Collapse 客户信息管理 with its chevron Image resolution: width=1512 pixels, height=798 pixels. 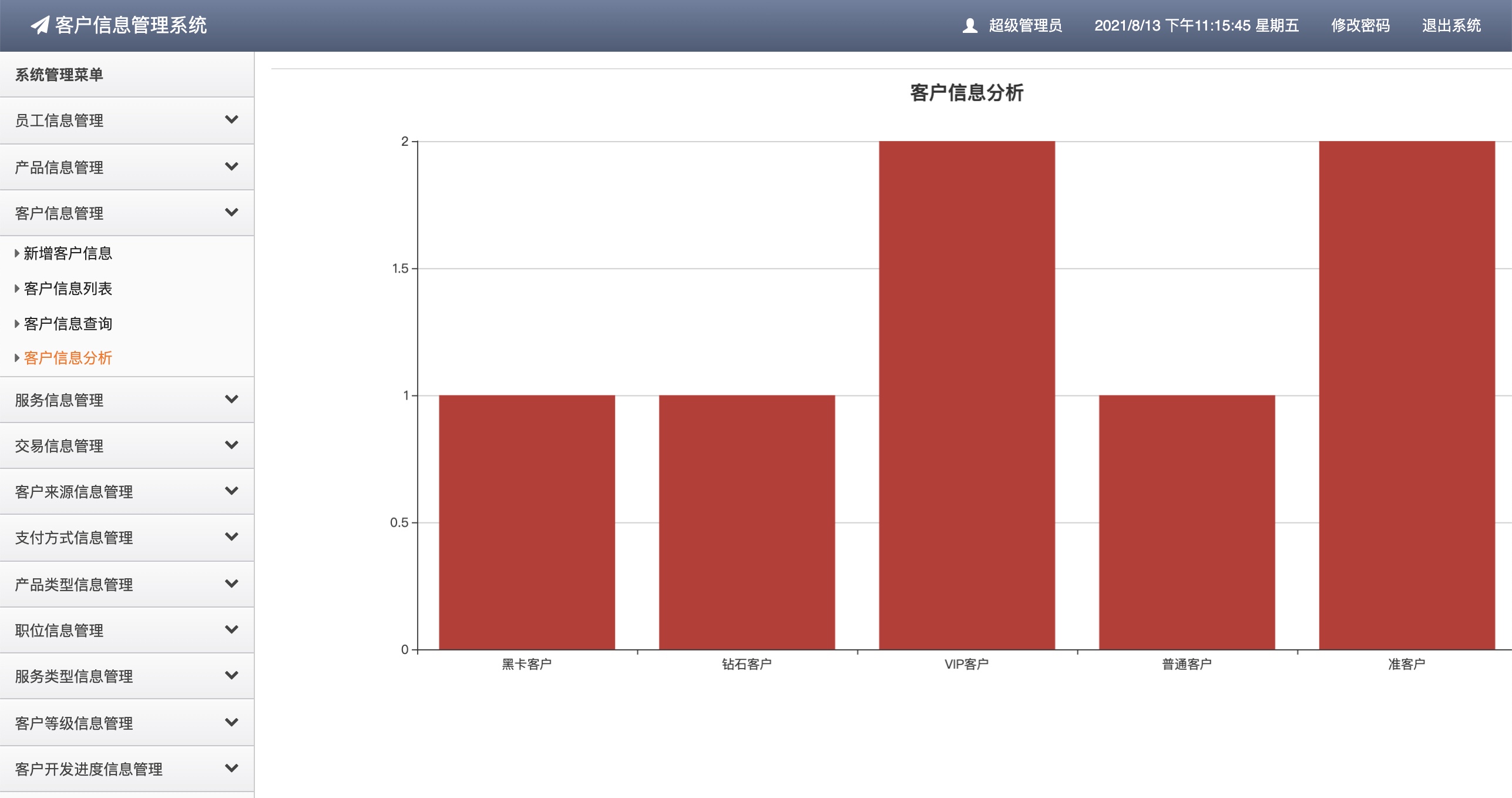(231, 212)
